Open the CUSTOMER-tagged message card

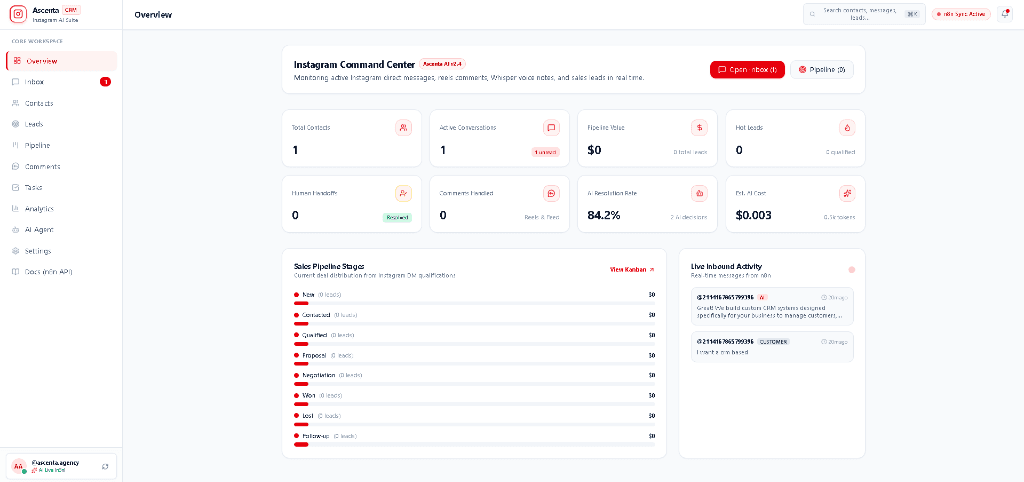coord(772,347)
